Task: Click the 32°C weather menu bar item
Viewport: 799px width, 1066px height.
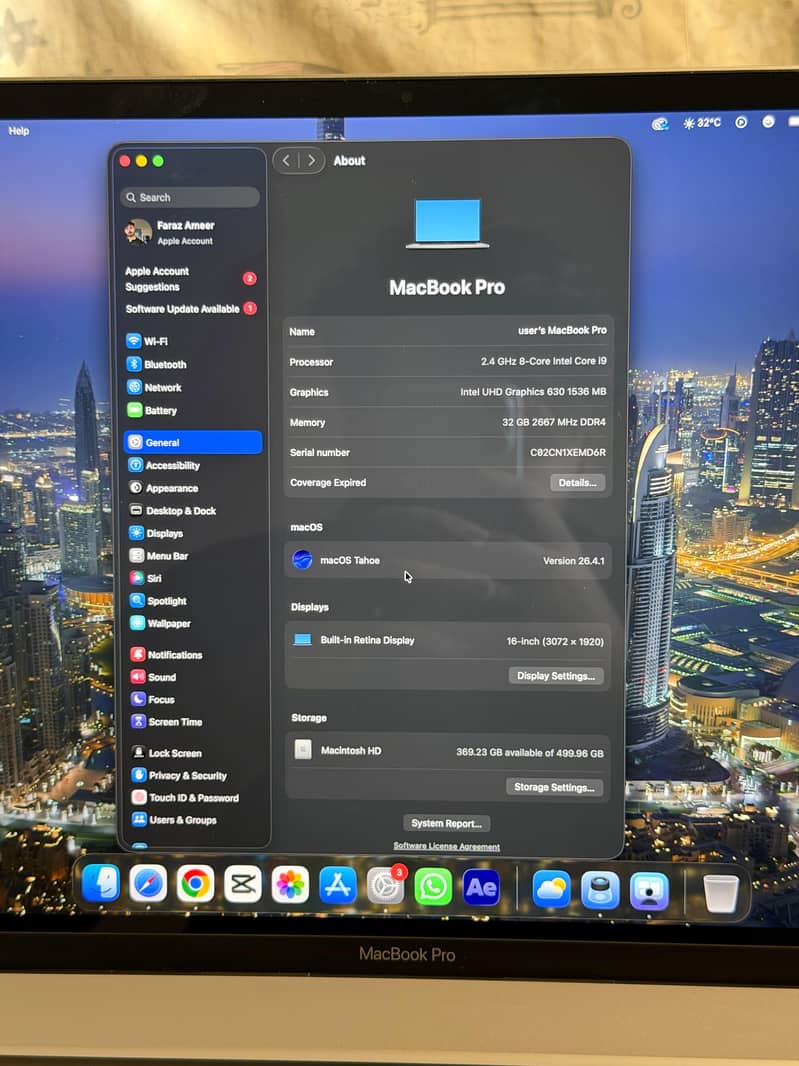Action: click(x=702, y=123)
